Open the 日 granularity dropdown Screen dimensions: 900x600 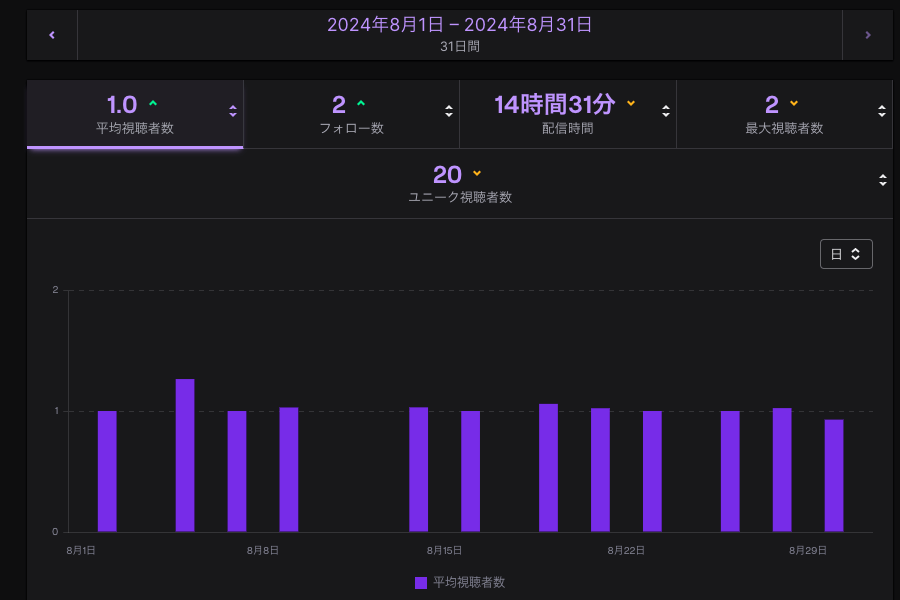click(x=846, y=254)
